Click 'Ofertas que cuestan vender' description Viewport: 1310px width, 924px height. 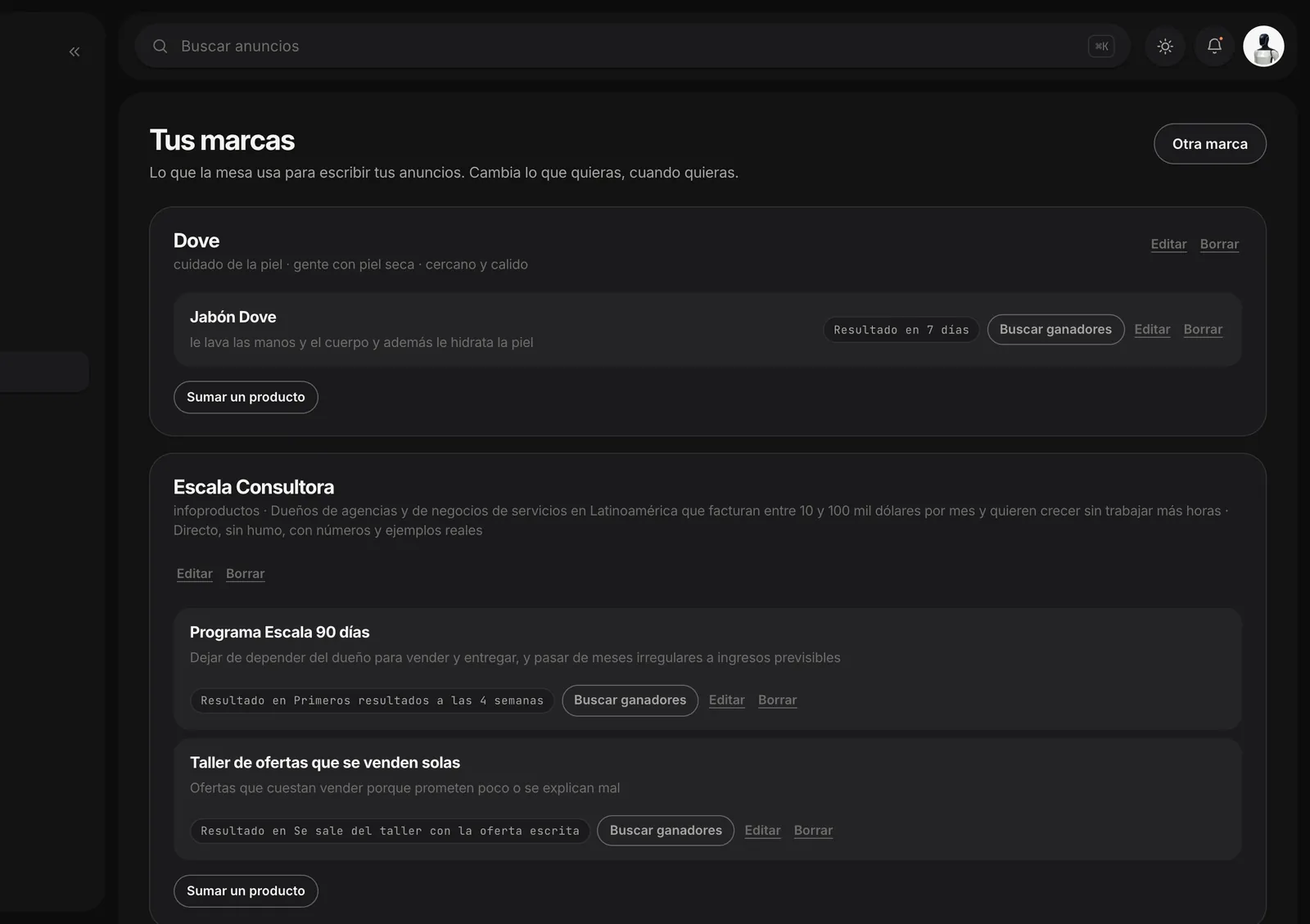(404, 788)
